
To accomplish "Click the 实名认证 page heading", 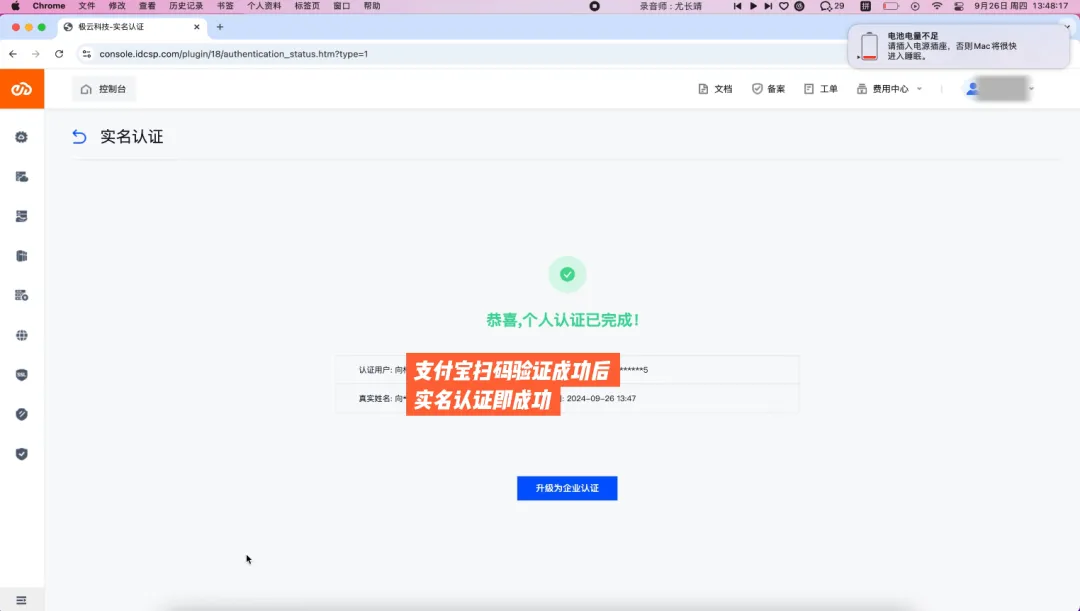I will click(132, 136).
